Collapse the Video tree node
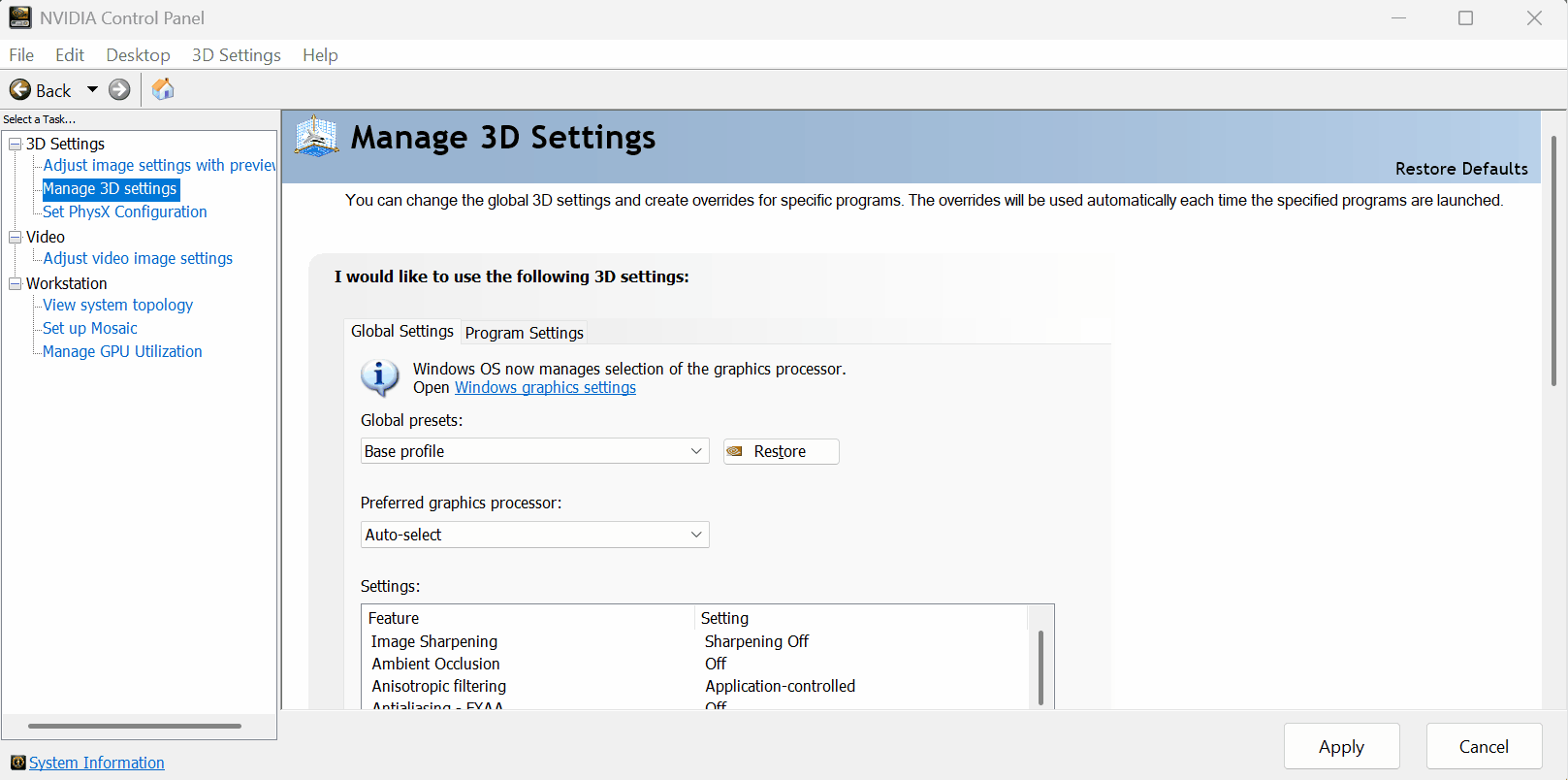Image resolution: width=1568 pixels, height=780 pixels. coord(15,237)
